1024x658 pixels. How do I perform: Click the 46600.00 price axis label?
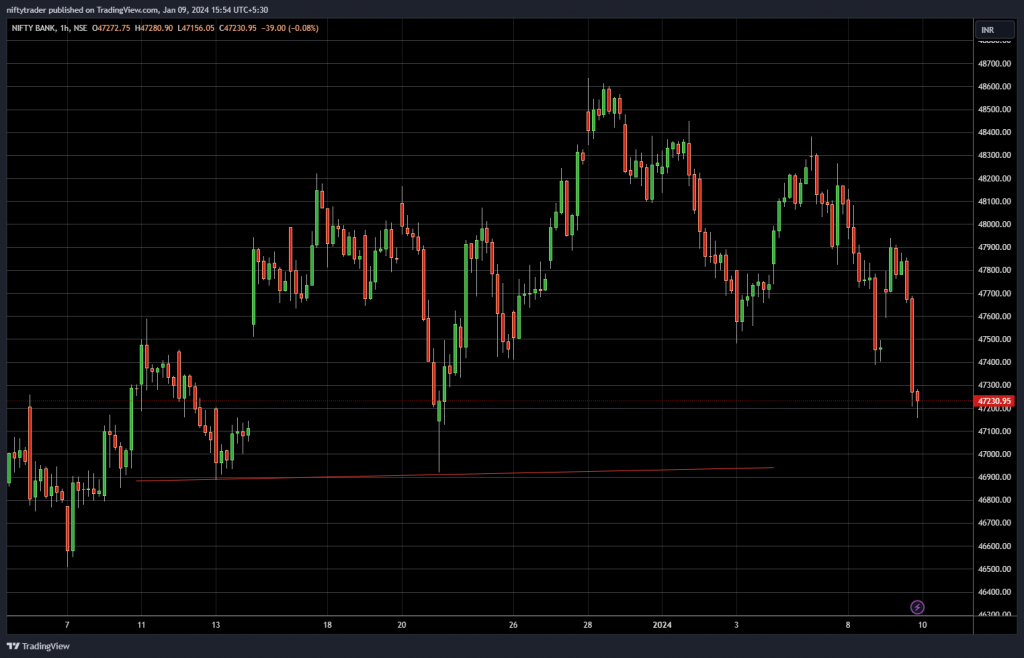click(x=994, y=546)
